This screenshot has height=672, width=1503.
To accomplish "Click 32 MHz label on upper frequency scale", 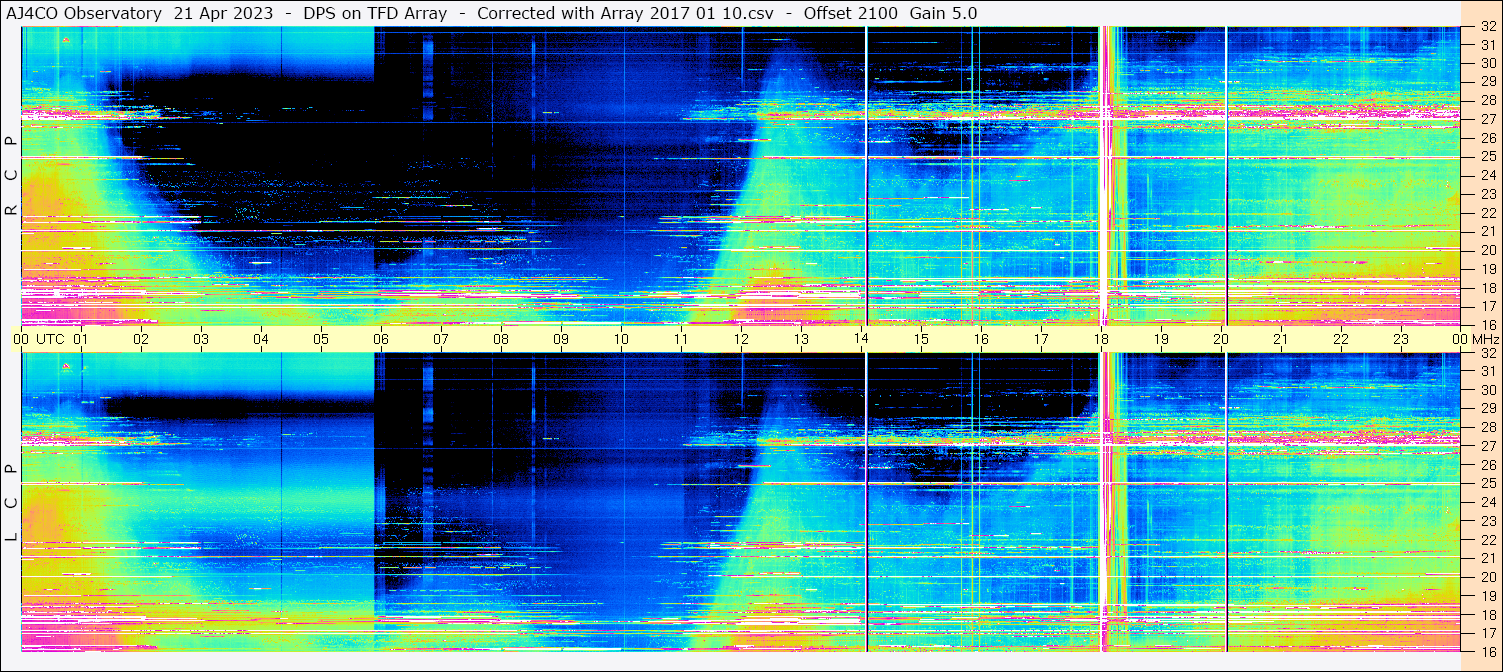I will click(1487, 27).
